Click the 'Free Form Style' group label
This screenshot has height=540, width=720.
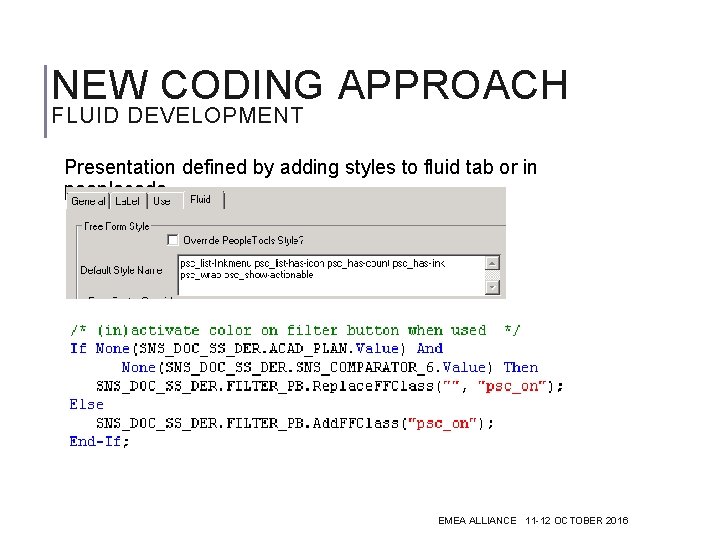[117, 226]
